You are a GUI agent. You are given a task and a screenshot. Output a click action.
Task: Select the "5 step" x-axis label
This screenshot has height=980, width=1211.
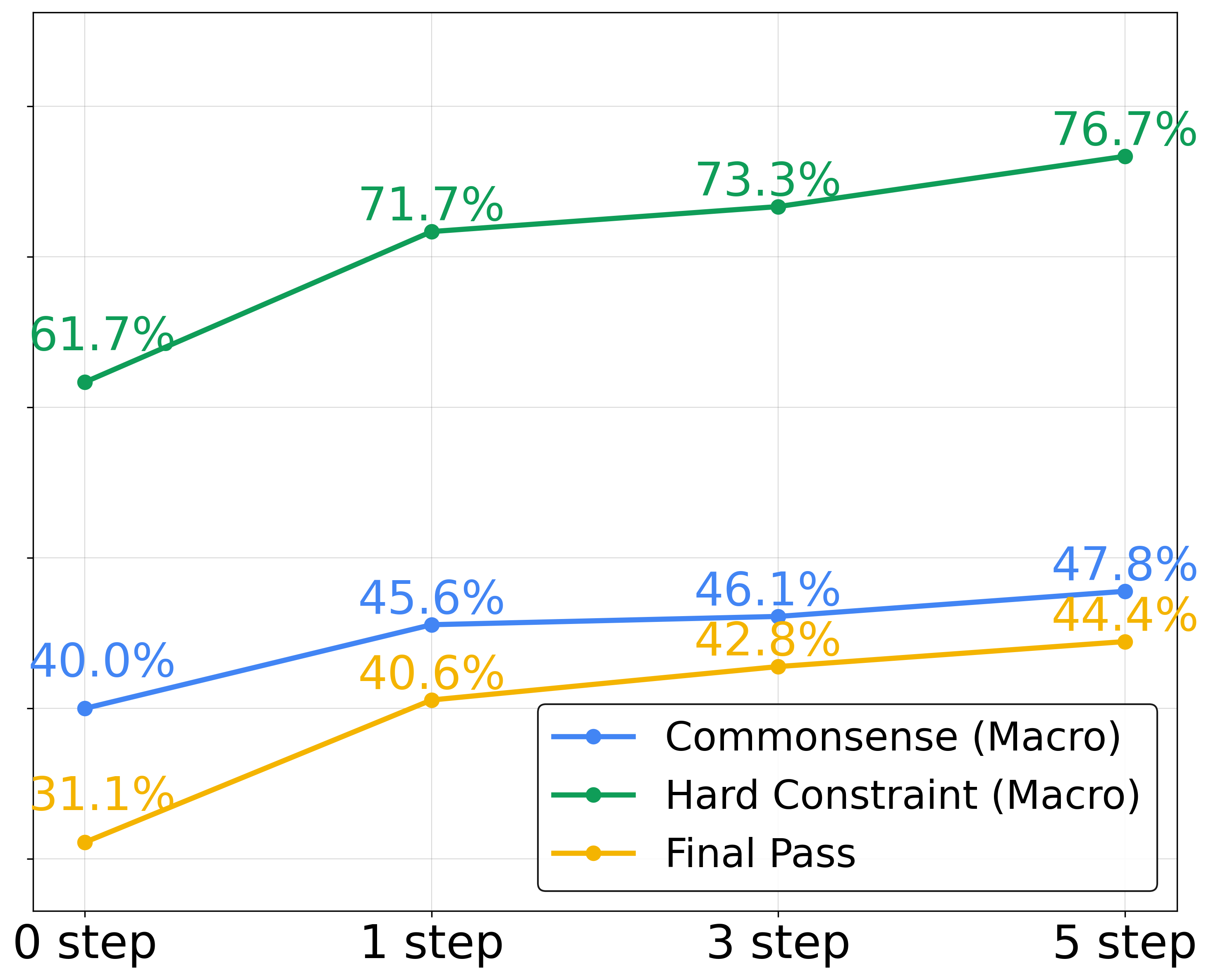(x=1125, y=943)
